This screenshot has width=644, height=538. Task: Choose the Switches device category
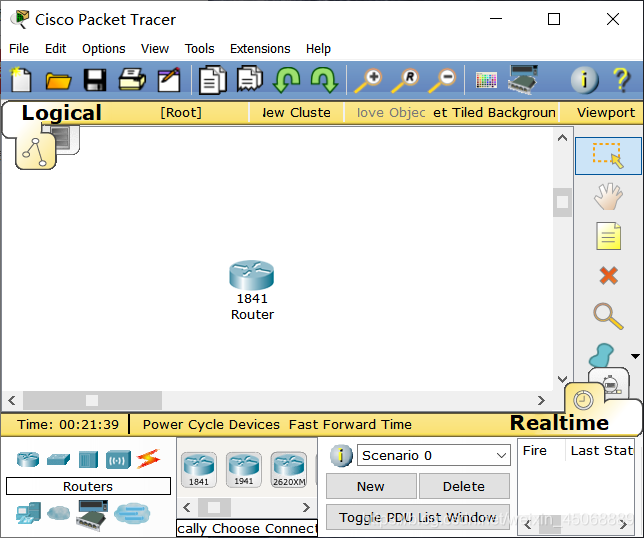tap(58, 459)
